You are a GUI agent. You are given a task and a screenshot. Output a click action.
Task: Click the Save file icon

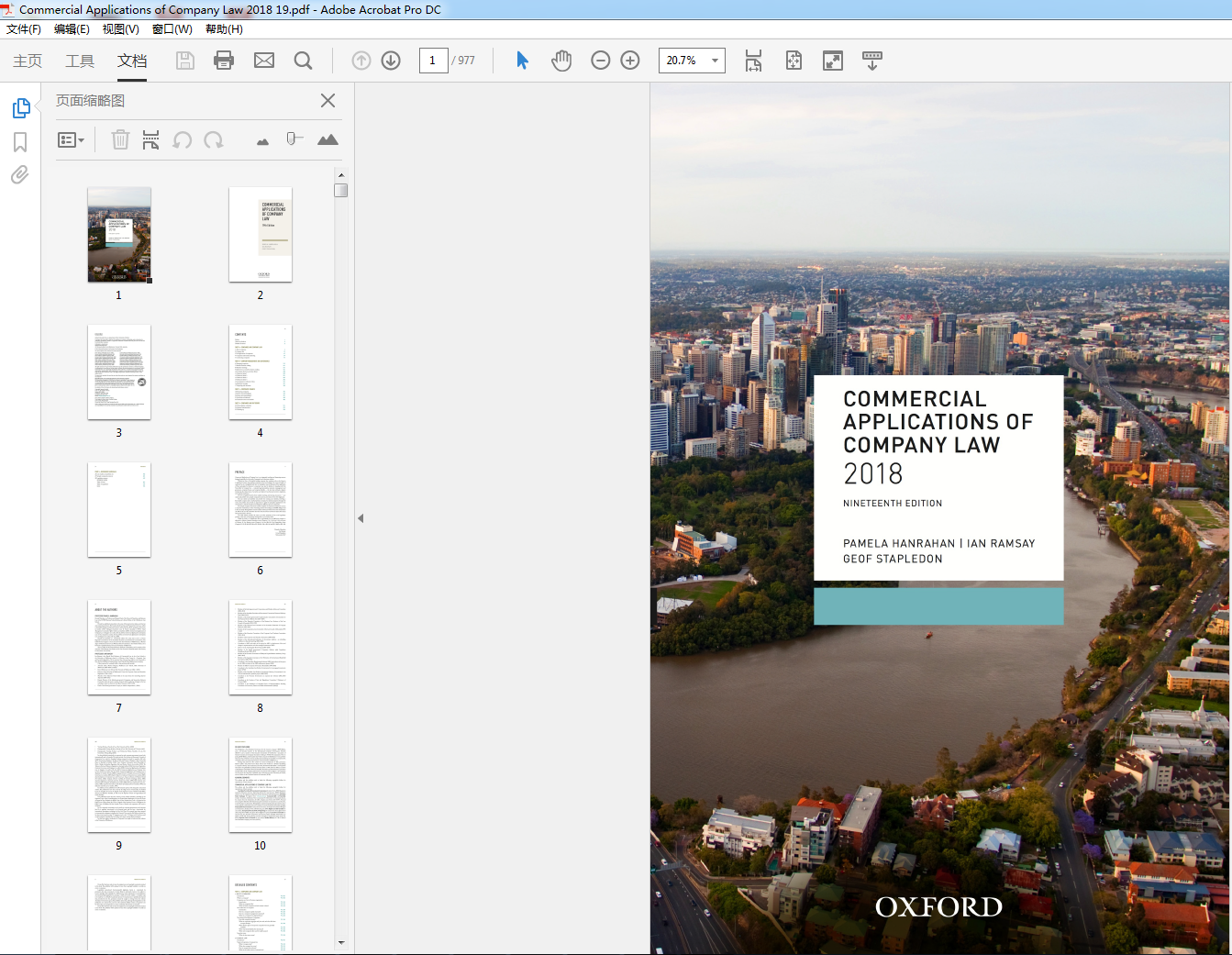(x=185, y=61)
